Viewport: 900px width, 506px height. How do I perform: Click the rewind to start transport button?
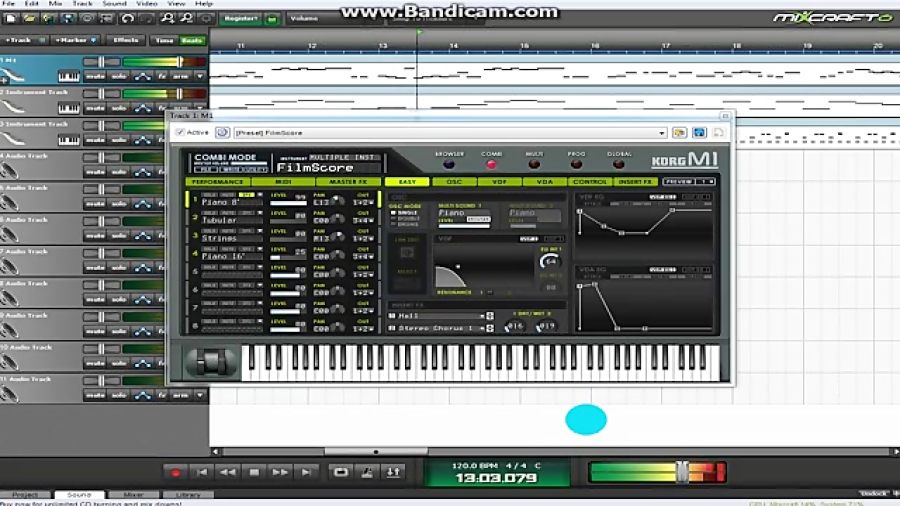click(202, 472)
